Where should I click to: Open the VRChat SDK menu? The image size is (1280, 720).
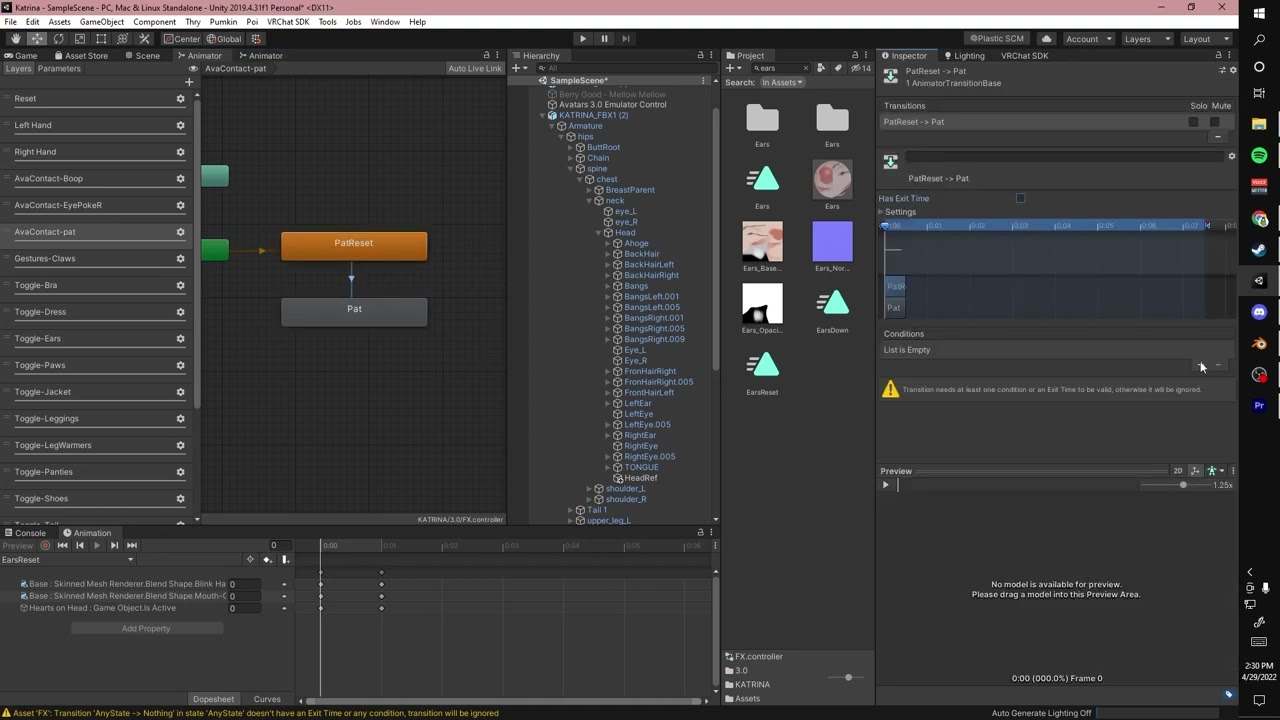click(288, 22)
